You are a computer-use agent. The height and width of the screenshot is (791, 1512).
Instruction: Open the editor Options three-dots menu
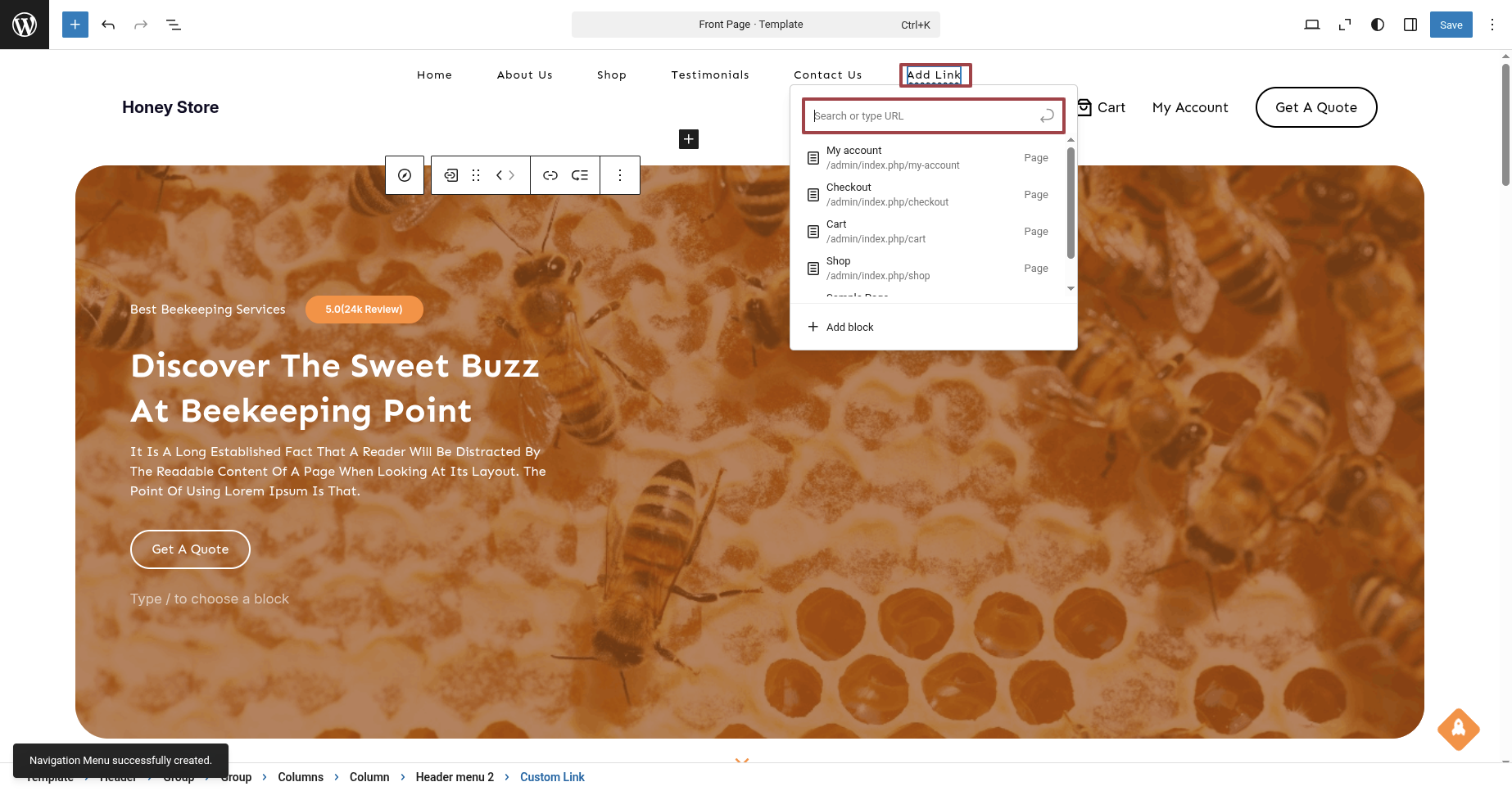(x=1492, y=25)
